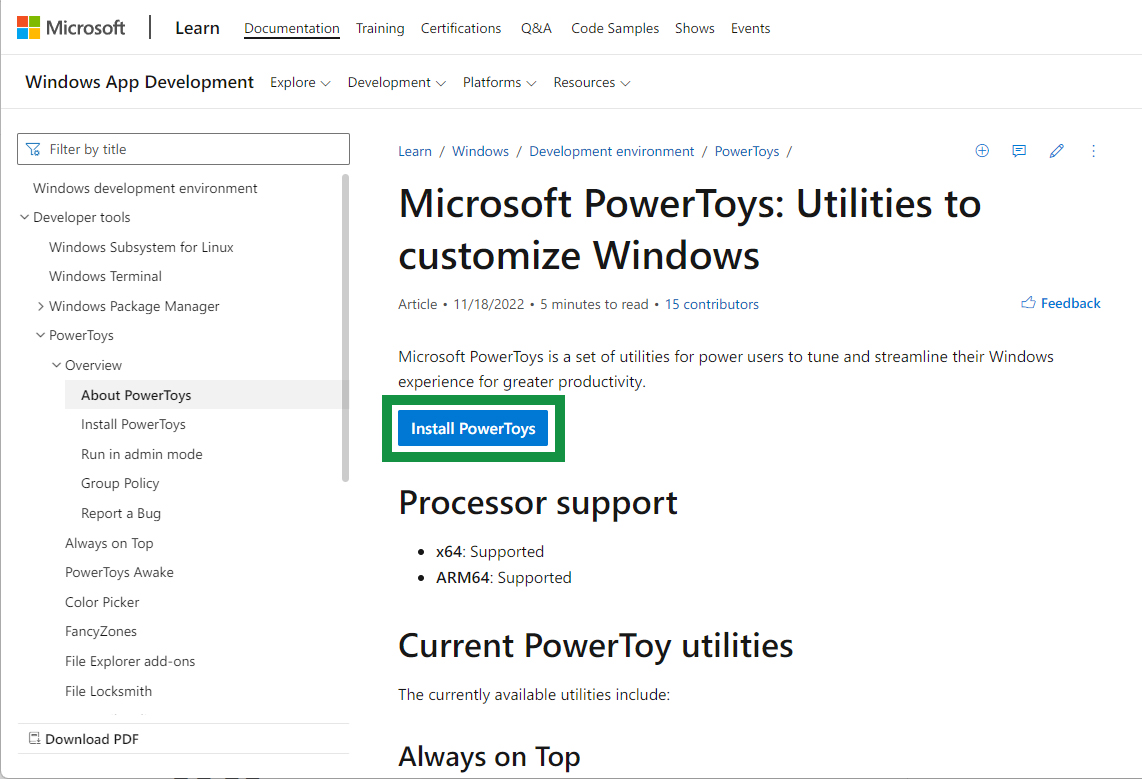Click the sidebar table of contents scrollbar
Viewport: 1142px width, 779px height.
[x=345, y=328]
